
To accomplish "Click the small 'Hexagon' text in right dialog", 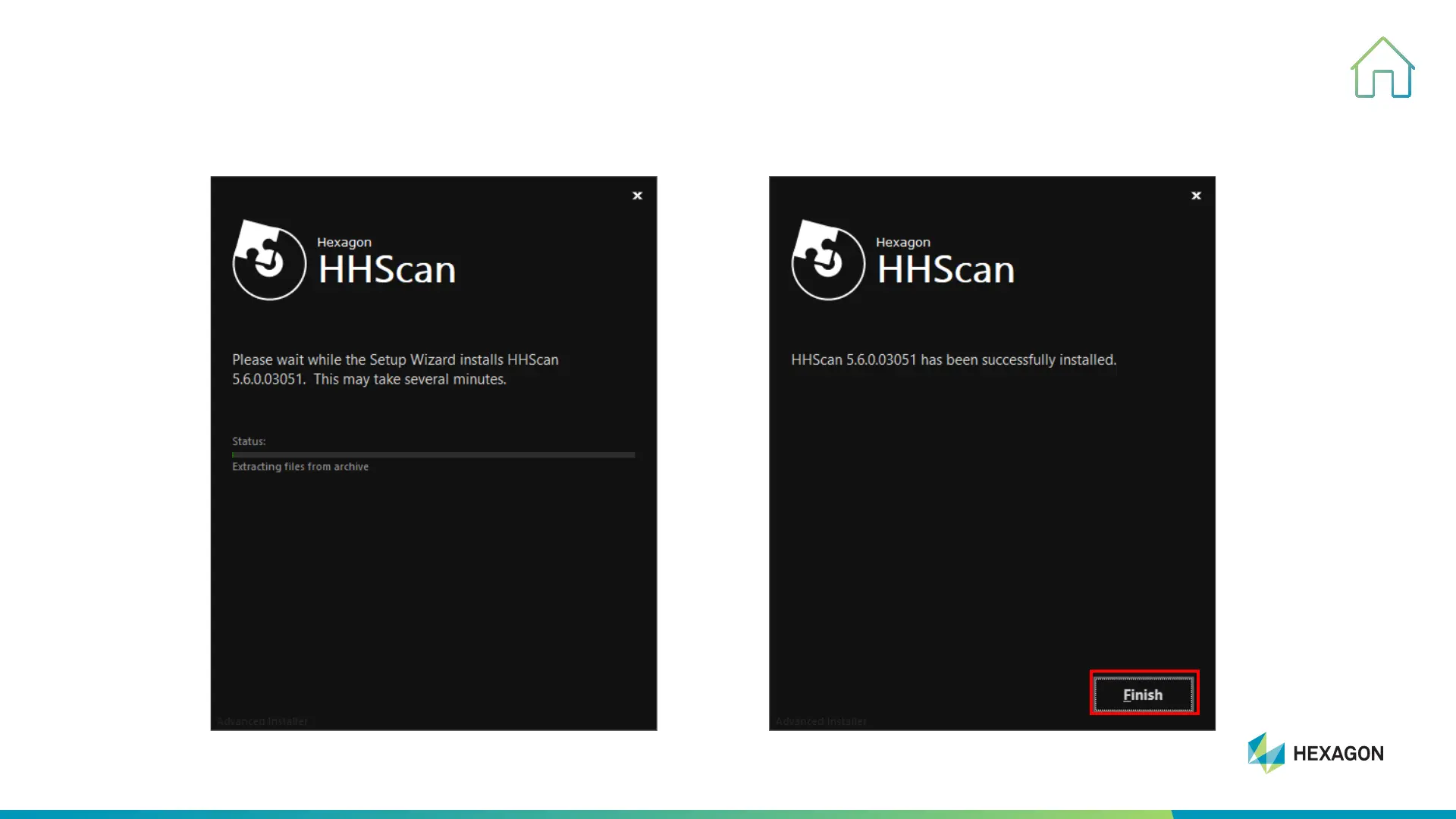I will pyautogui.click(x=902, y=243).
